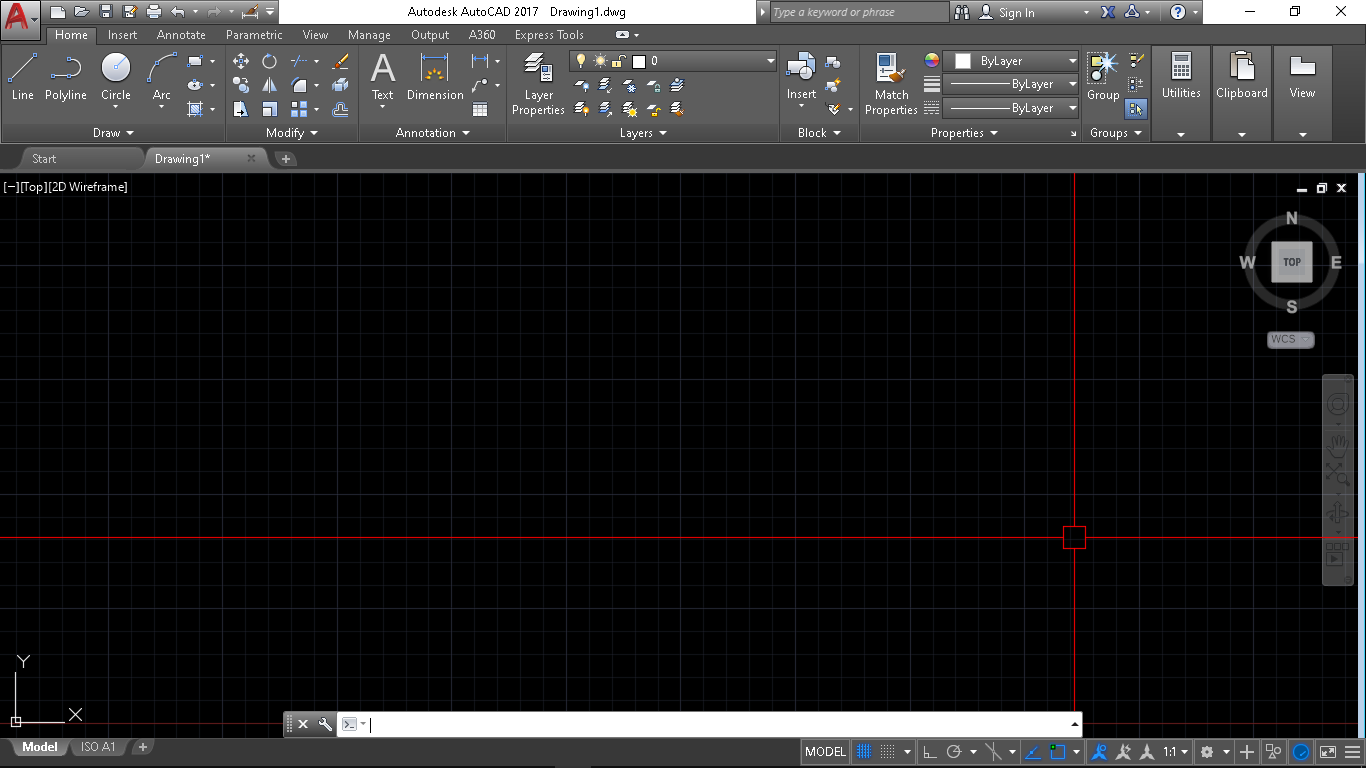Open annotation scale 1:1 dropdown

(1175, 752)
